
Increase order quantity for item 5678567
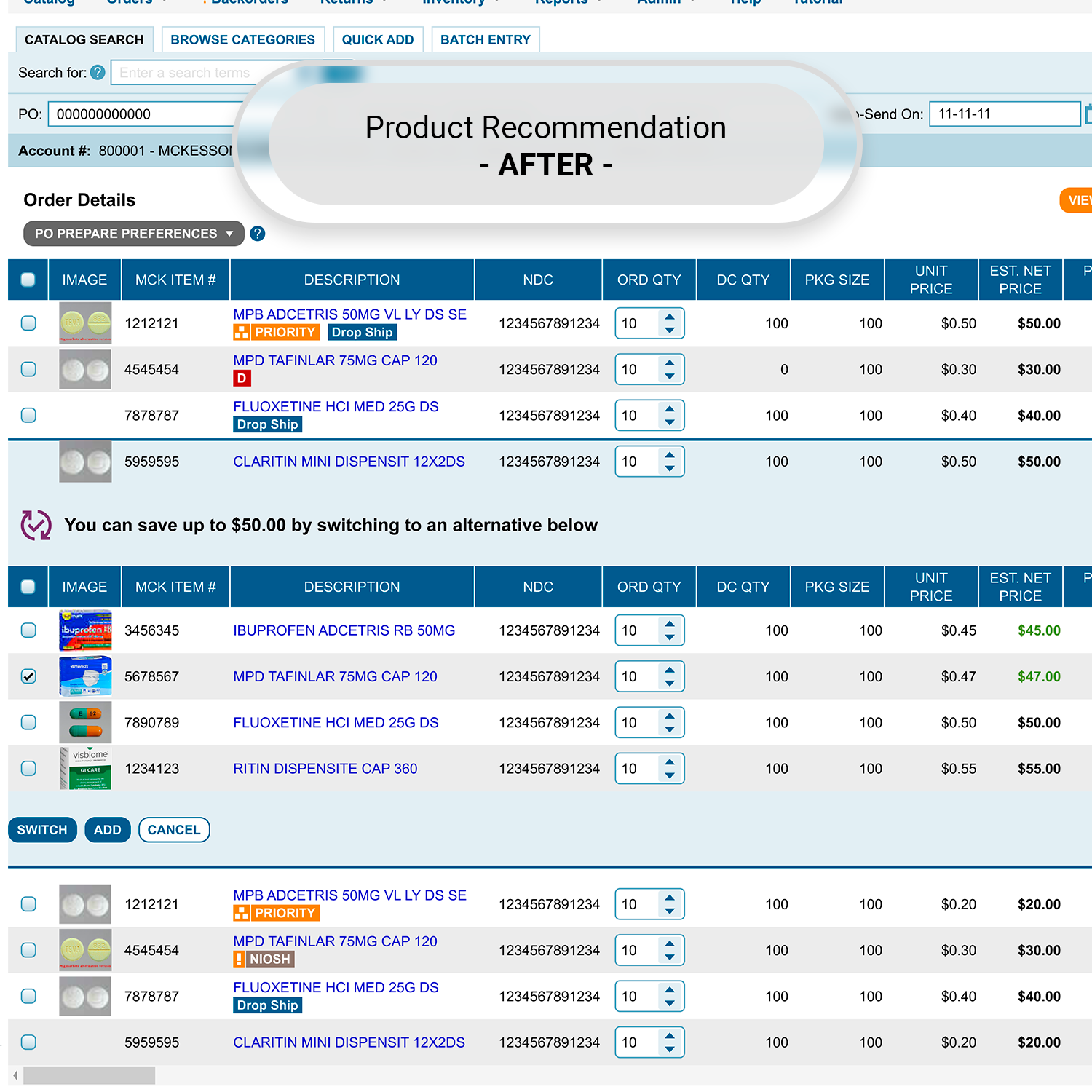click(670, 669)
